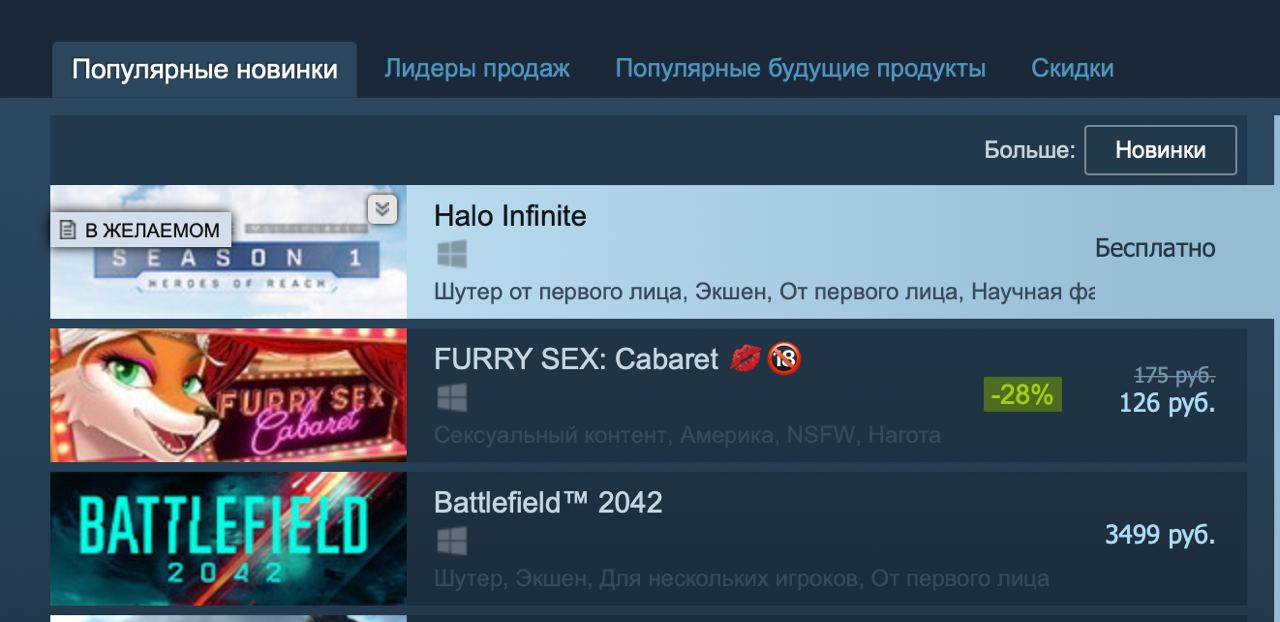1280x622 pixels.
Task: Click the Battlefield 2042 cover thumbnail
Action: (x=229, y=539)
